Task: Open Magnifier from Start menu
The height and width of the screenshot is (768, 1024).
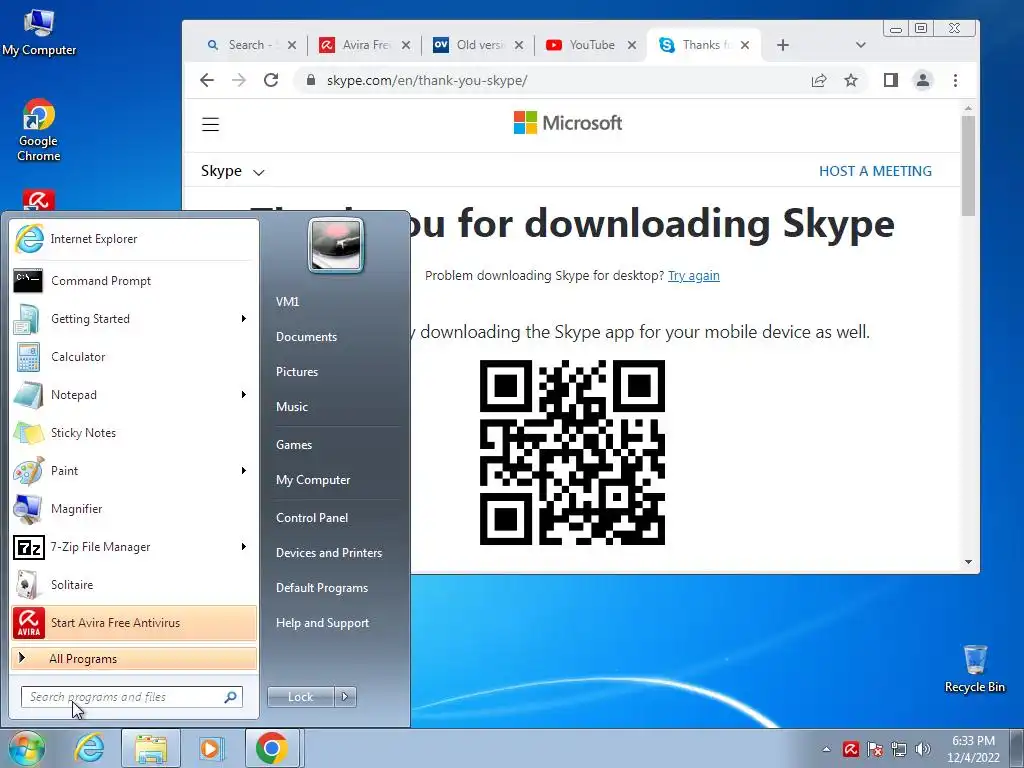Action: point(134,509)
